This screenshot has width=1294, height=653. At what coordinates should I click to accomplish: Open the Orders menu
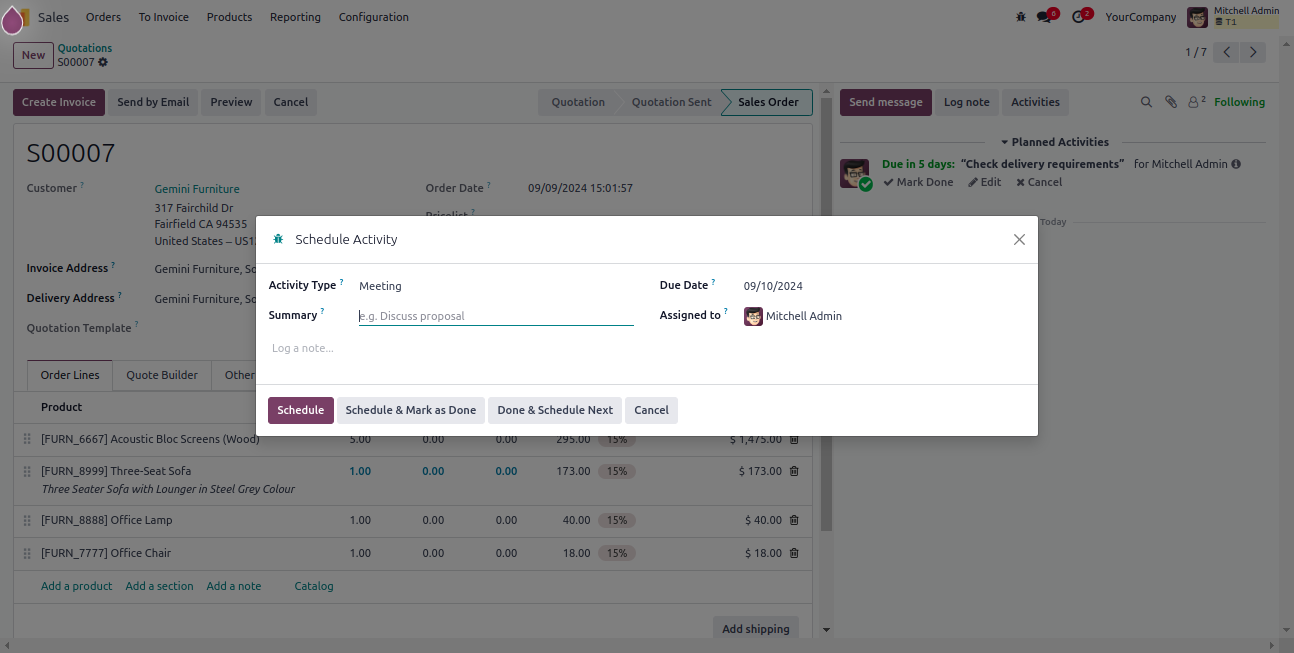click(x=103, y=17)
